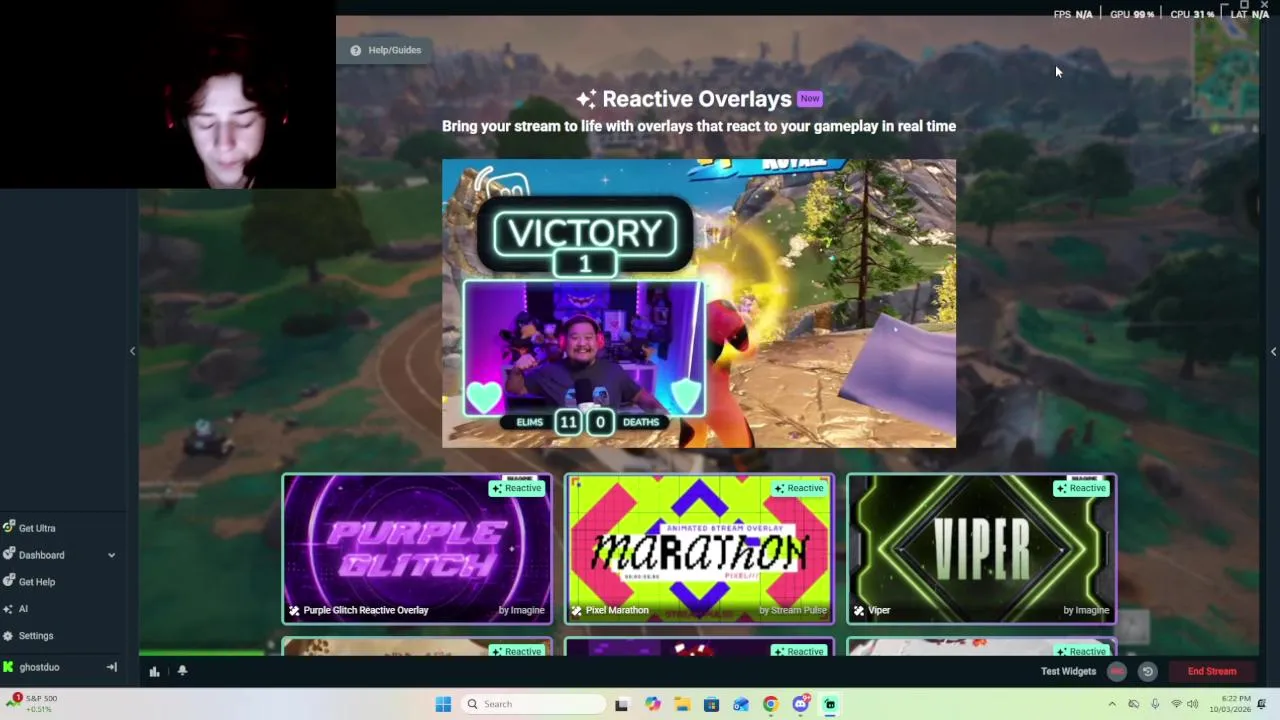Viewport: 1280px width, 720px height.
Task: Open Task View on the taskbar
Action: (x=621, y=704)
